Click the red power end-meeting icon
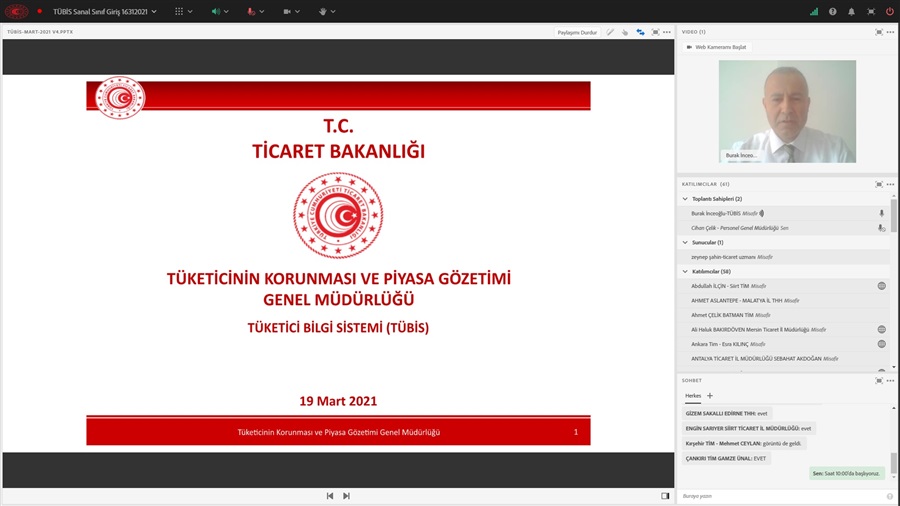Viewport: 900px width, 506px height. coord(890,11)
